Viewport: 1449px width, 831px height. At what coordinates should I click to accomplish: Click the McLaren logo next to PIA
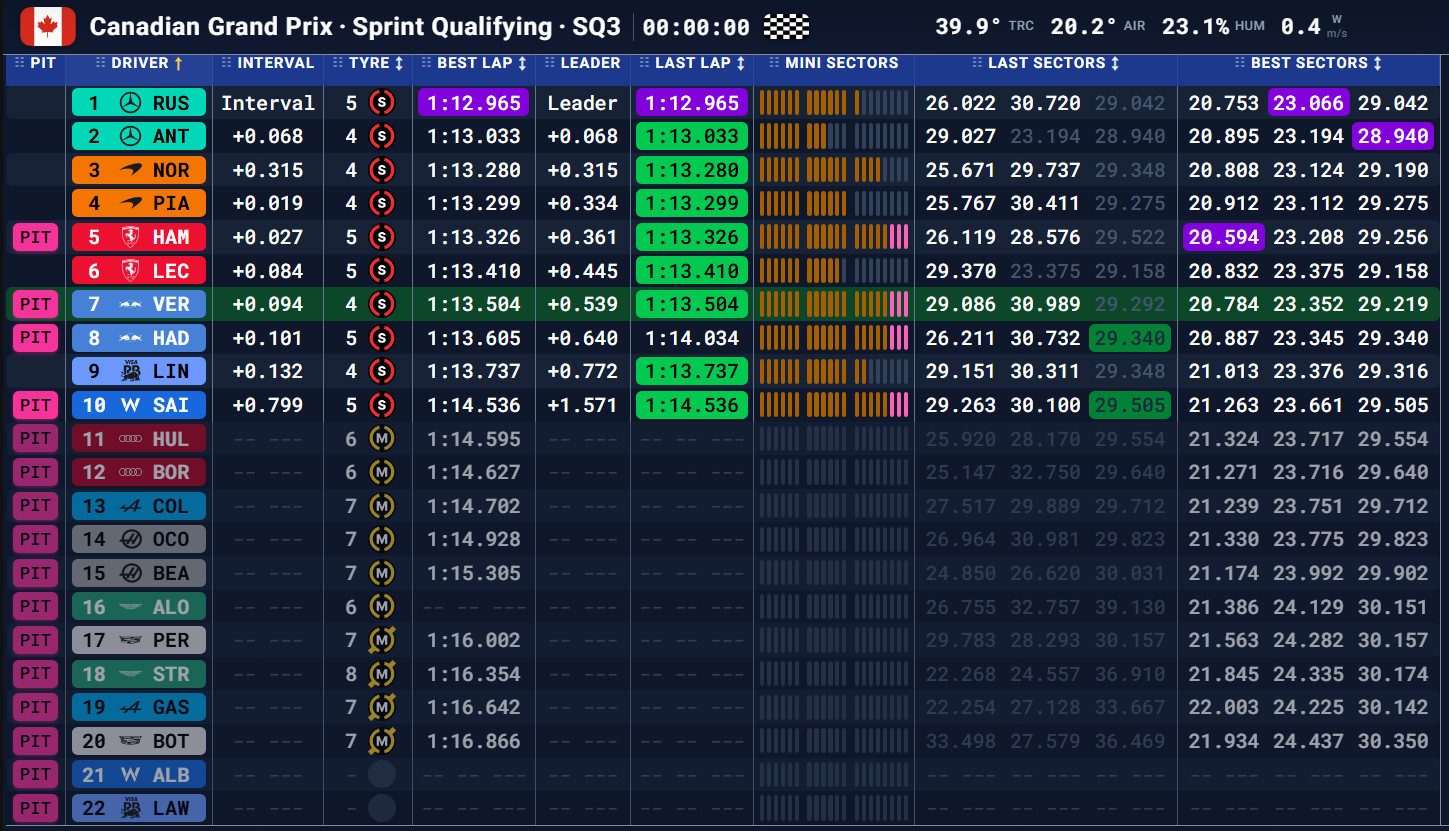130,204
